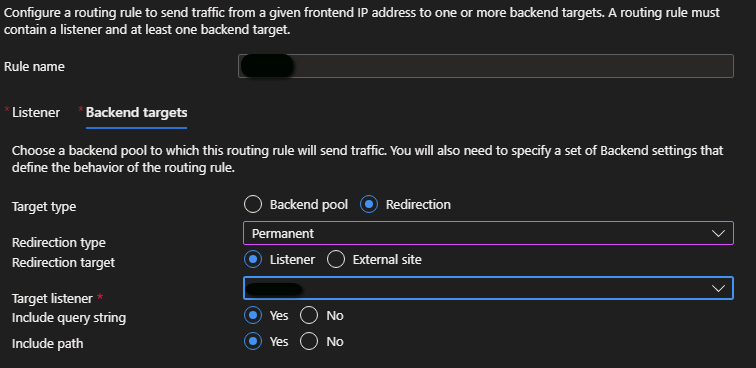Switch to the Listener tab
The height and width of the screenshot is (368, 756).
coord(36,113)
